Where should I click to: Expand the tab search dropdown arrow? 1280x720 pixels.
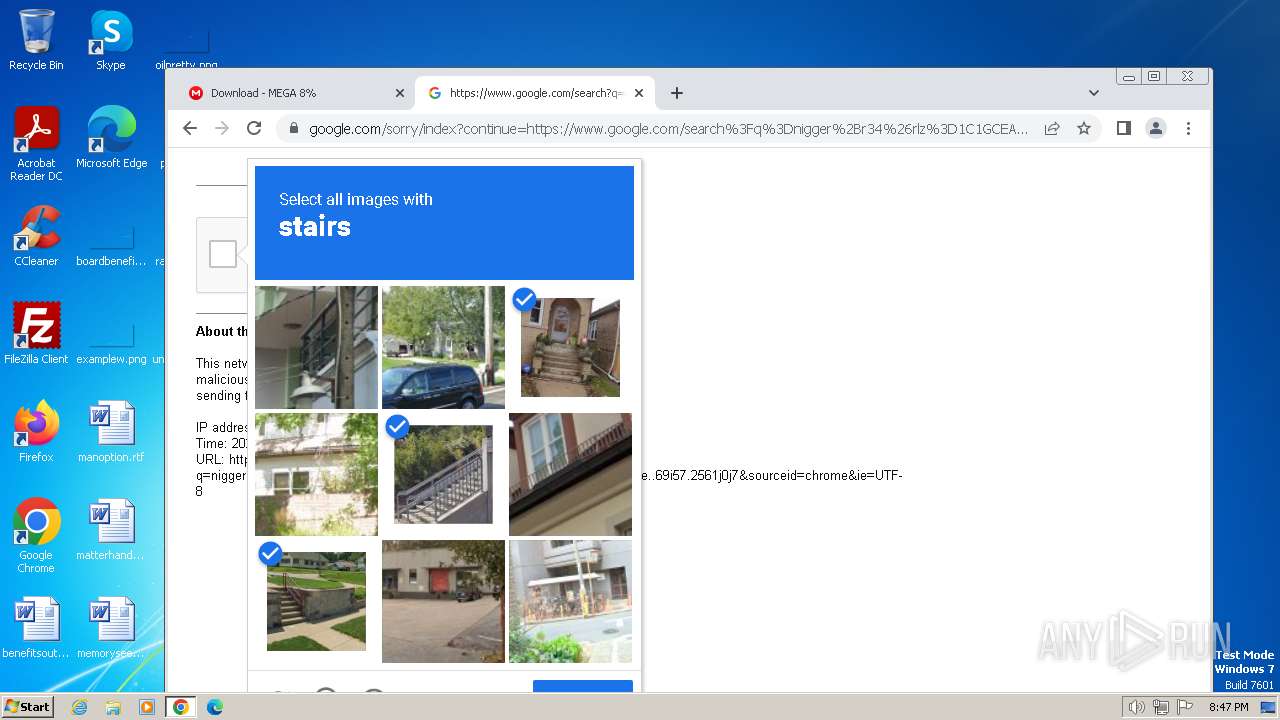click(1094, 93)
